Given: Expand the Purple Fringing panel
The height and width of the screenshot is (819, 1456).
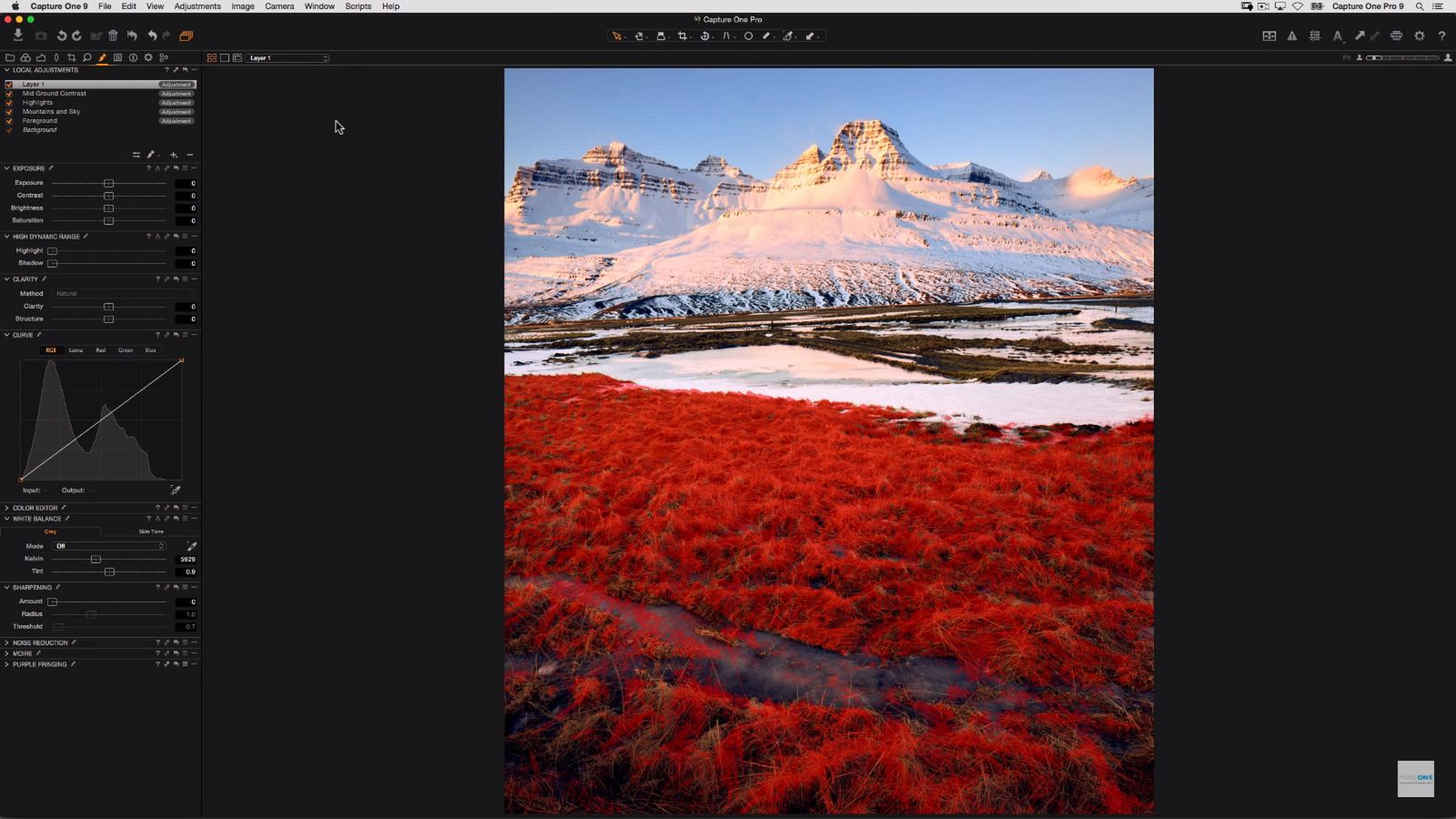Looking at the screenshot, I should (x=6, y=664).
